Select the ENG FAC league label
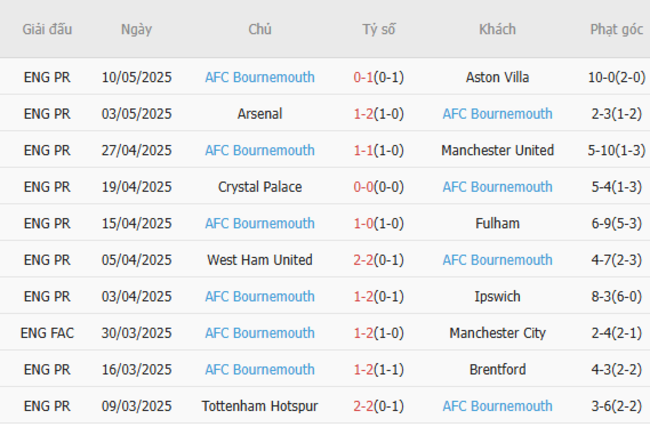The image size is (650, 435). (x=47, y=333)
